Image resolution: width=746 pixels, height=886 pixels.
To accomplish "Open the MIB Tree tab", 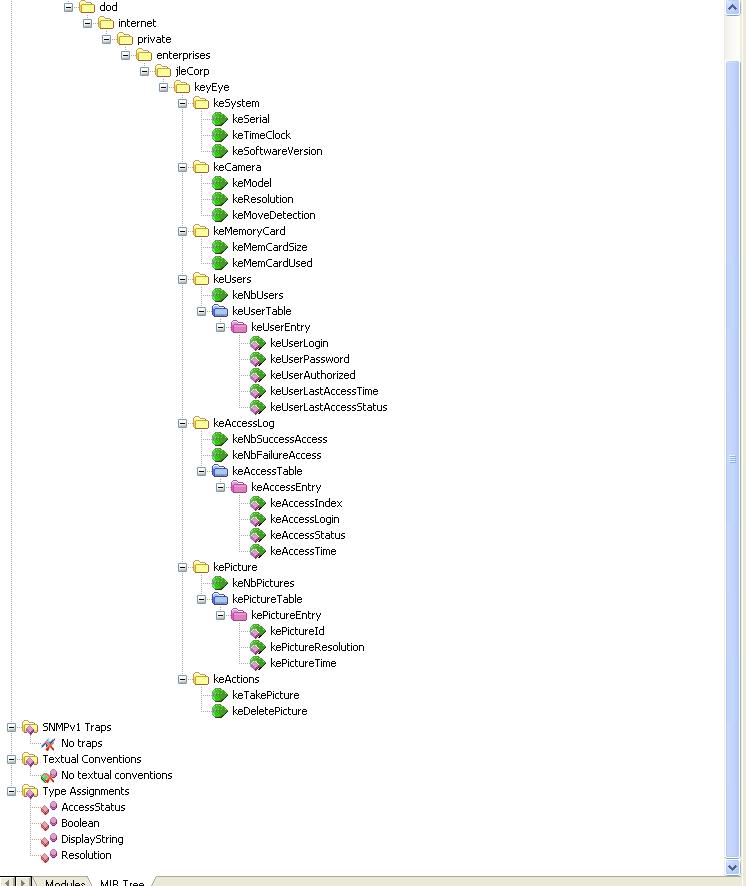I will [120, 880].
